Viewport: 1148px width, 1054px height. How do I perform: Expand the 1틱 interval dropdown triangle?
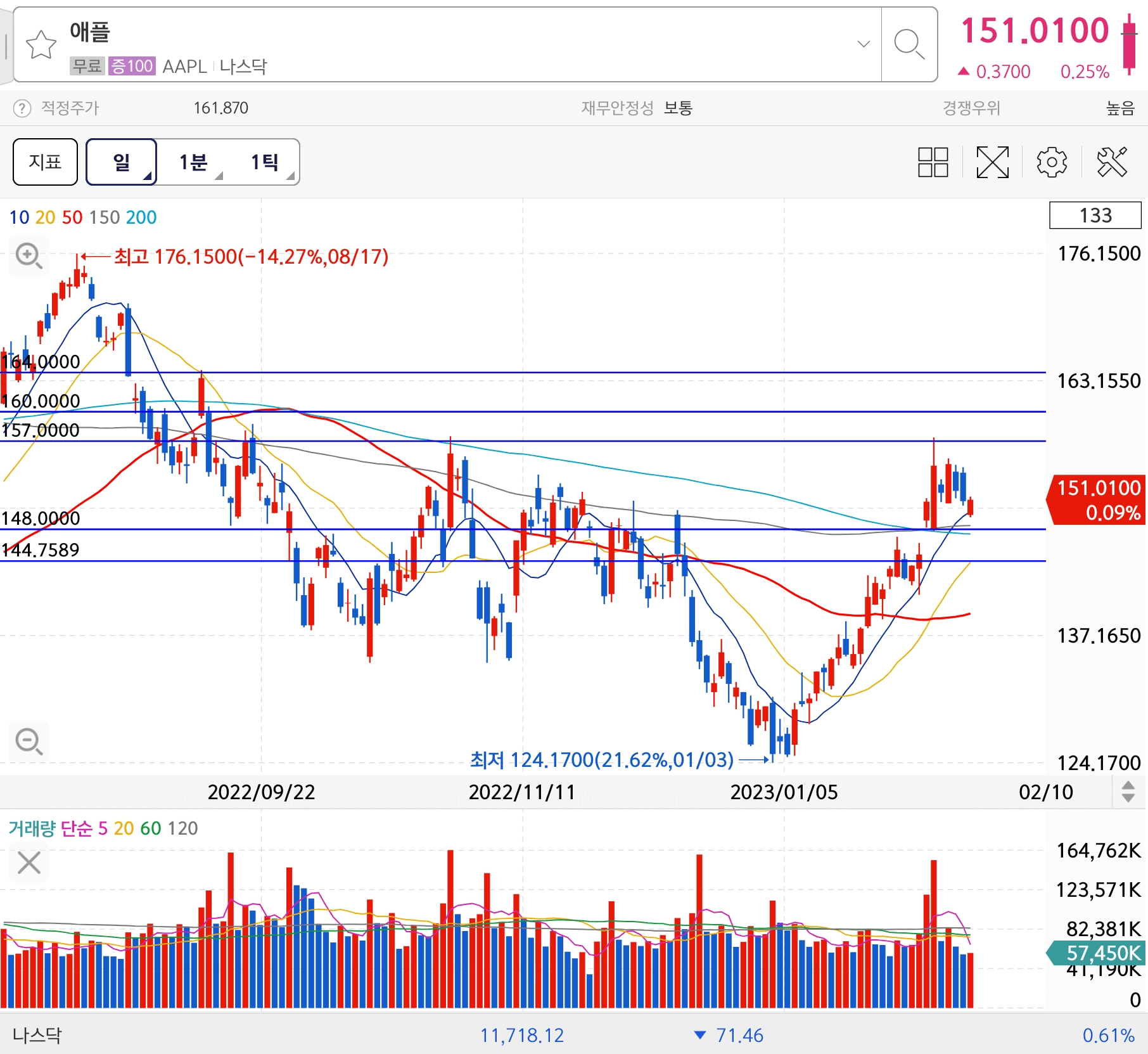tap(290, 176)
